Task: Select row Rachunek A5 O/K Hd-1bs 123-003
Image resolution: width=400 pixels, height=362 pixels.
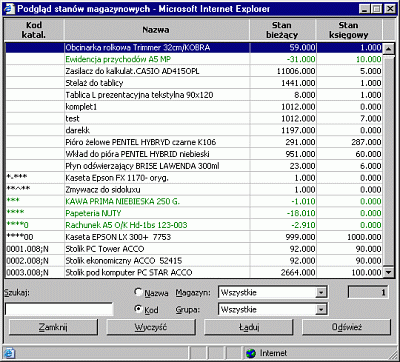Action: (194, 225)
